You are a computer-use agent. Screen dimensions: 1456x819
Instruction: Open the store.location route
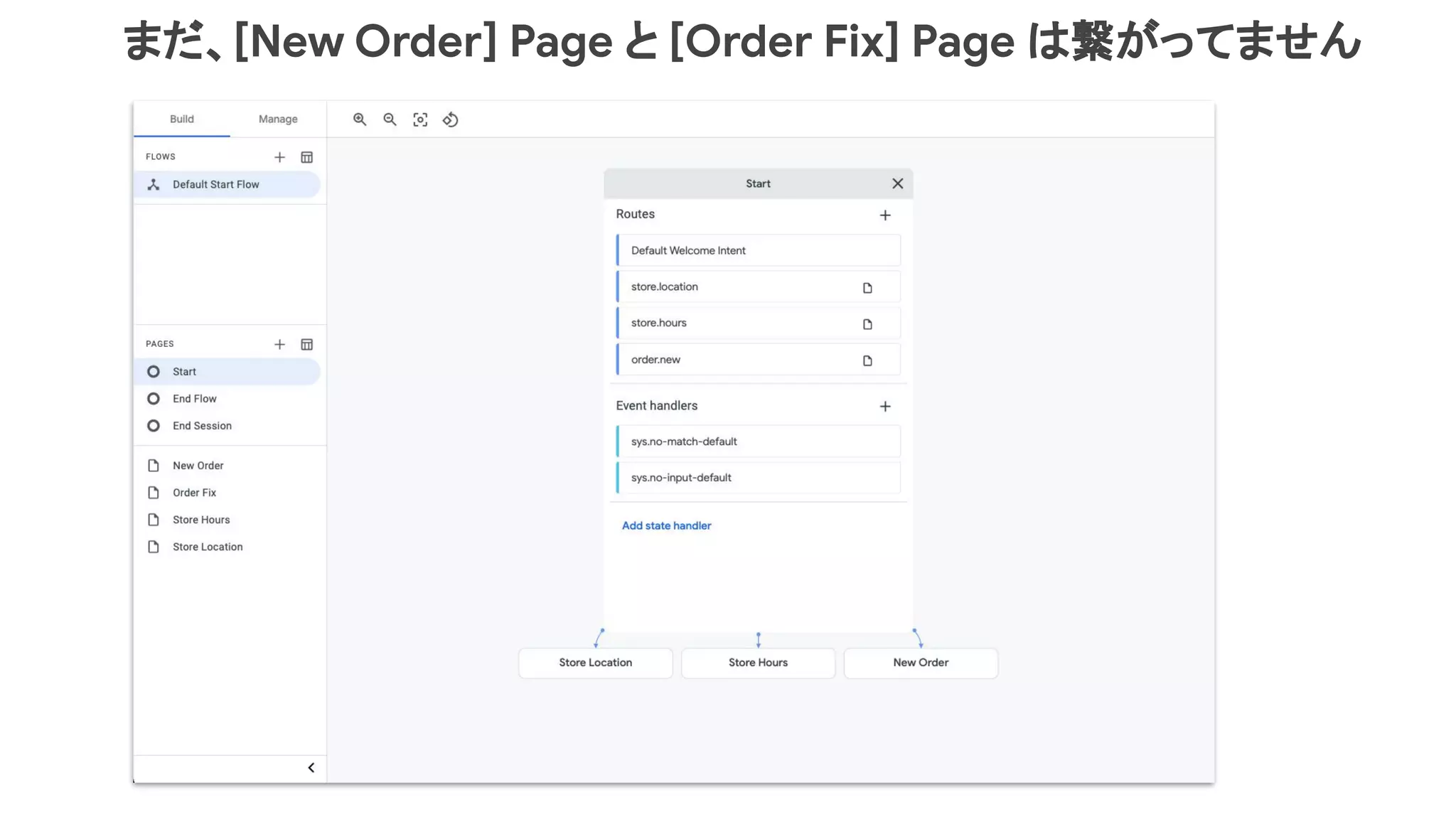(758, 287)
